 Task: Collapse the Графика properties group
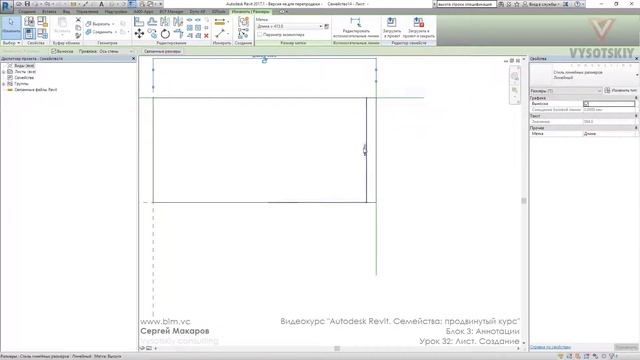pos(636,98)
